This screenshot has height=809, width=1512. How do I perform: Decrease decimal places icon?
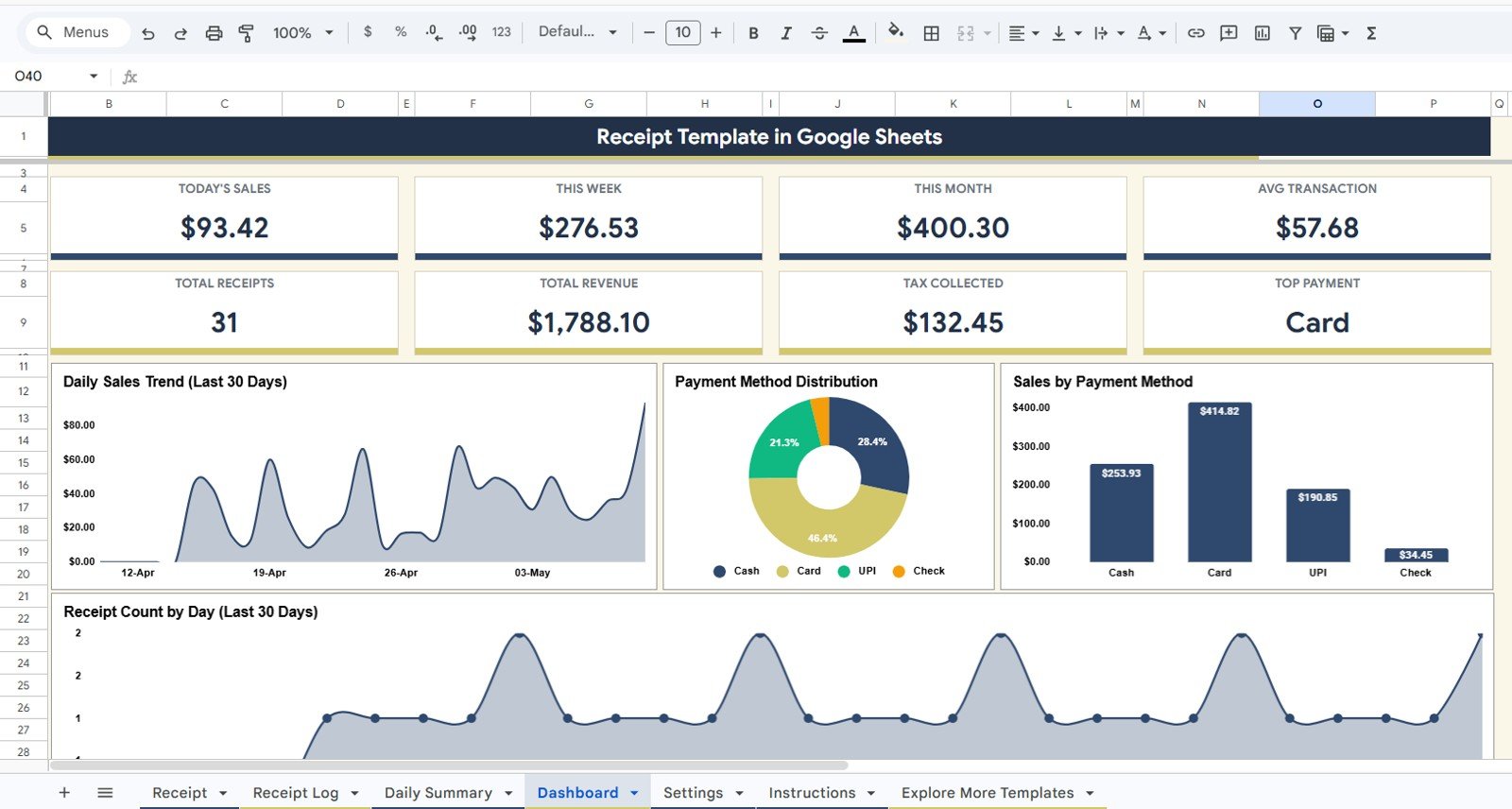pos(434,32)
